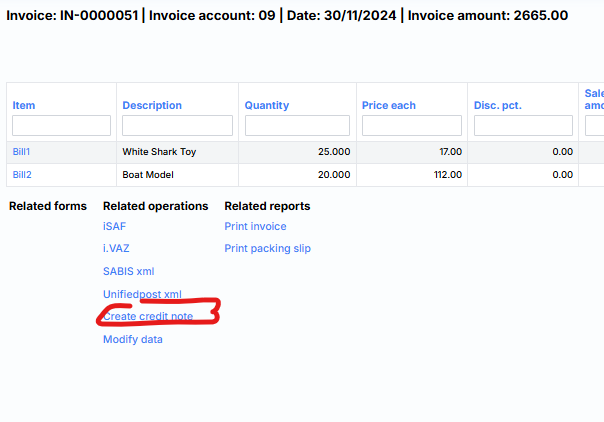The image size is (604, 422).
Task: Export using the SABIS xml link
Action: click(128, 271)
